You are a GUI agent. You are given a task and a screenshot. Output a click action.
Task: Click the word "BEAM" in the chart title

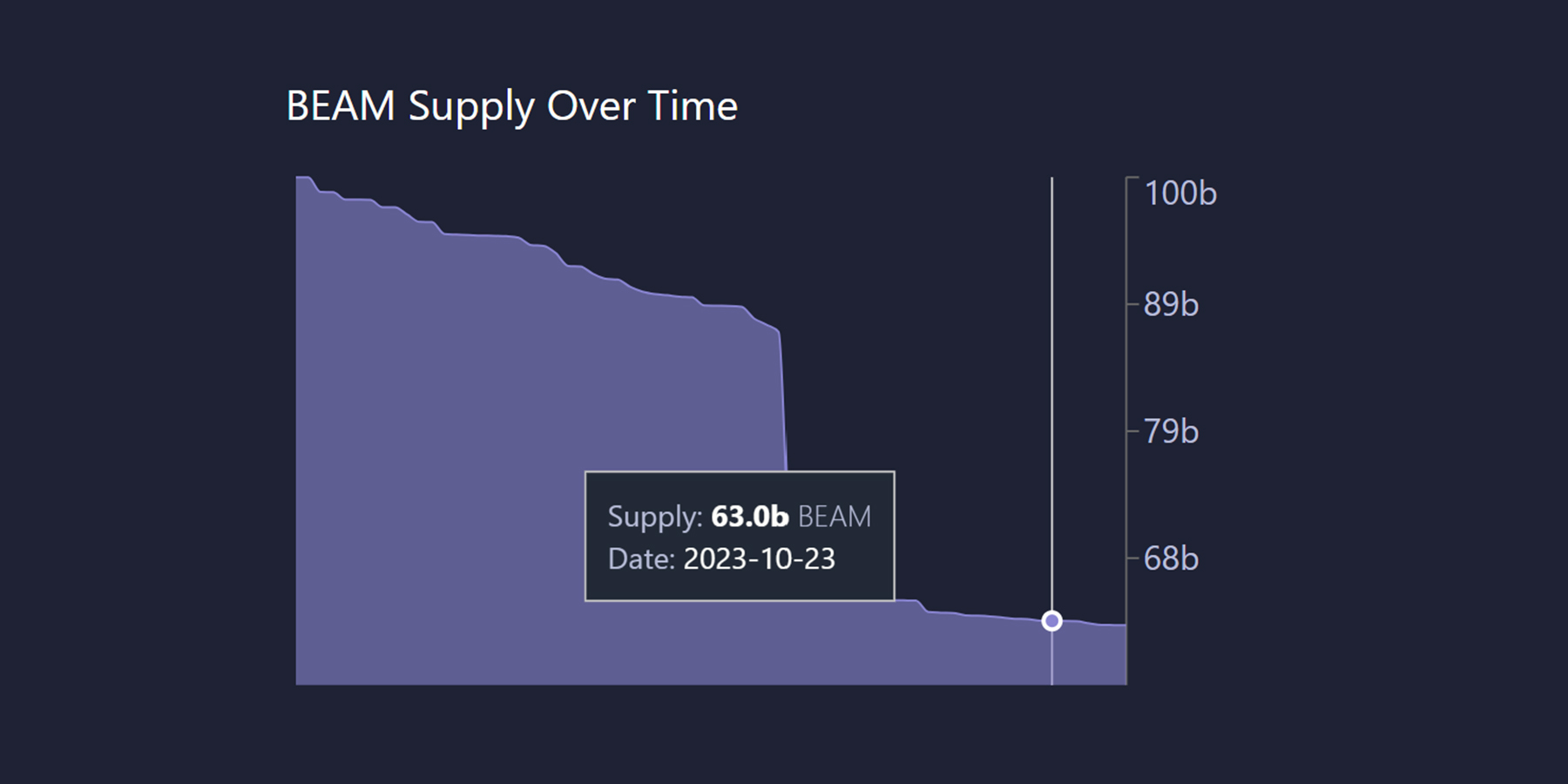point(341,106)
